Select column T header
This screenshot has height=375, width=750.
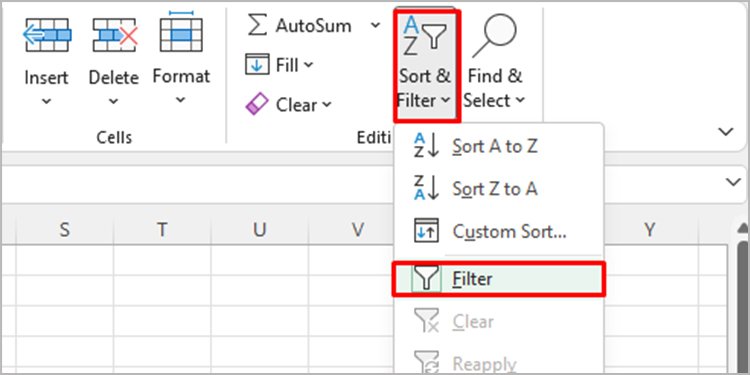[x=162, y=230]
